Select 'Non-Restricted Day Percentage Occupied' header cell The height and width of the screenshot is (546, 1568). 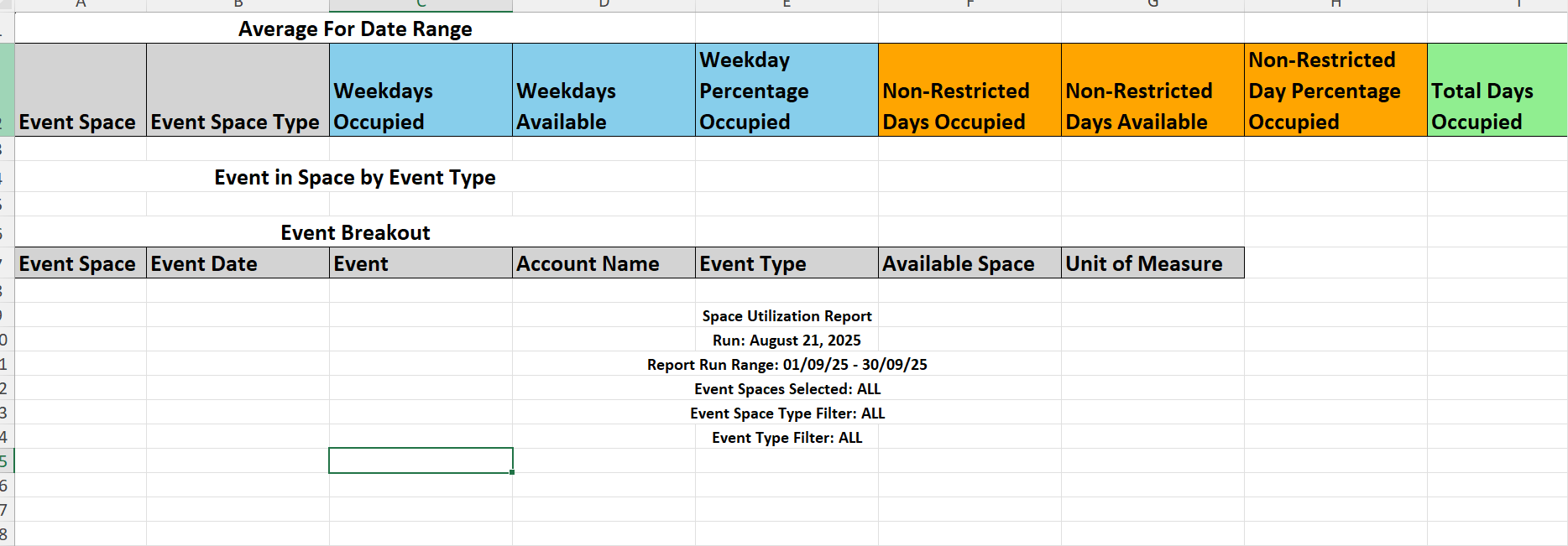tap(1335, 90)
